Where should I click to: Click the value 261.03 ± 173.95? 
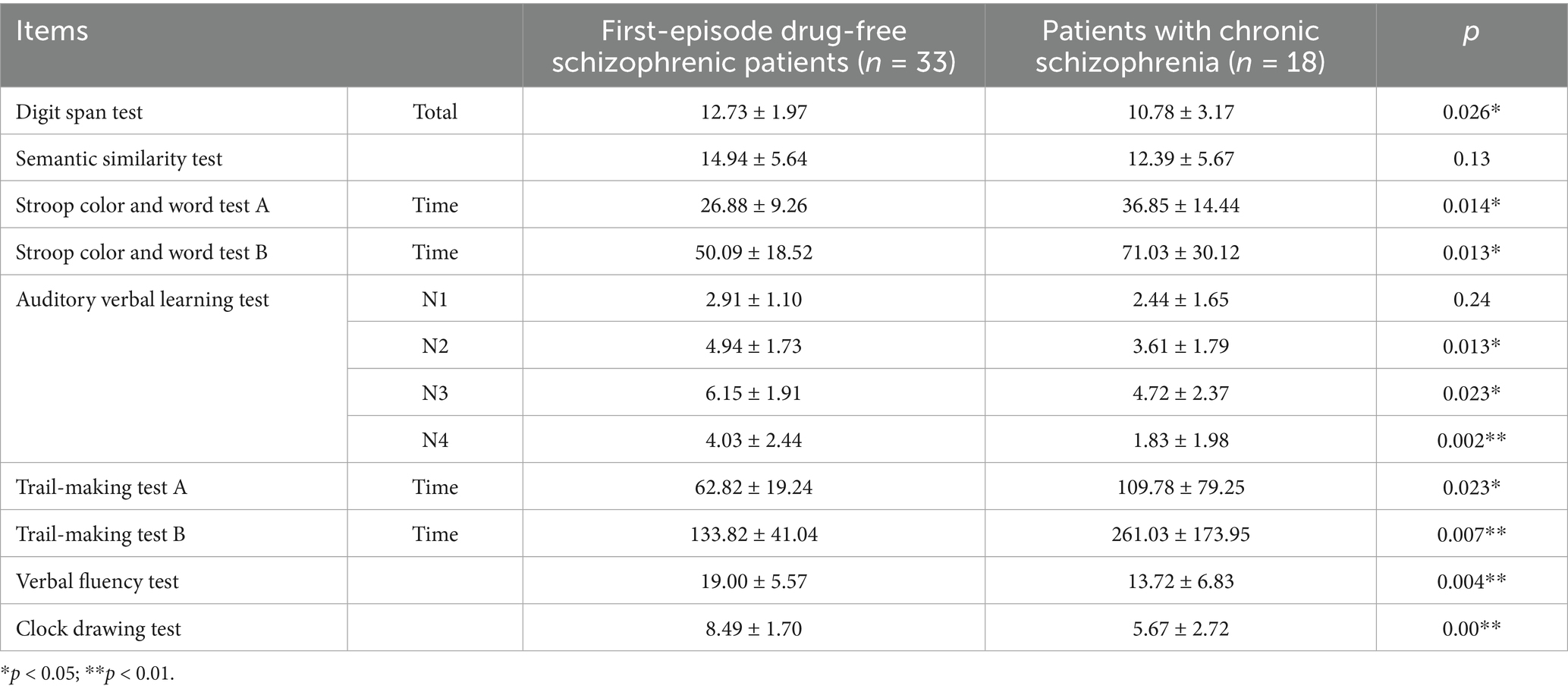pyautogui.click(x=1180, y=534)
